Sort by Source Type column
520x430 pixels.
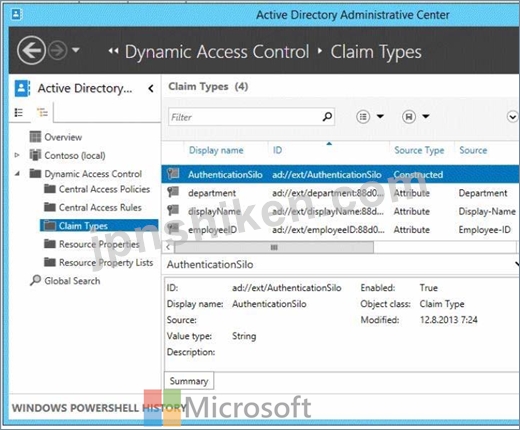419,150
